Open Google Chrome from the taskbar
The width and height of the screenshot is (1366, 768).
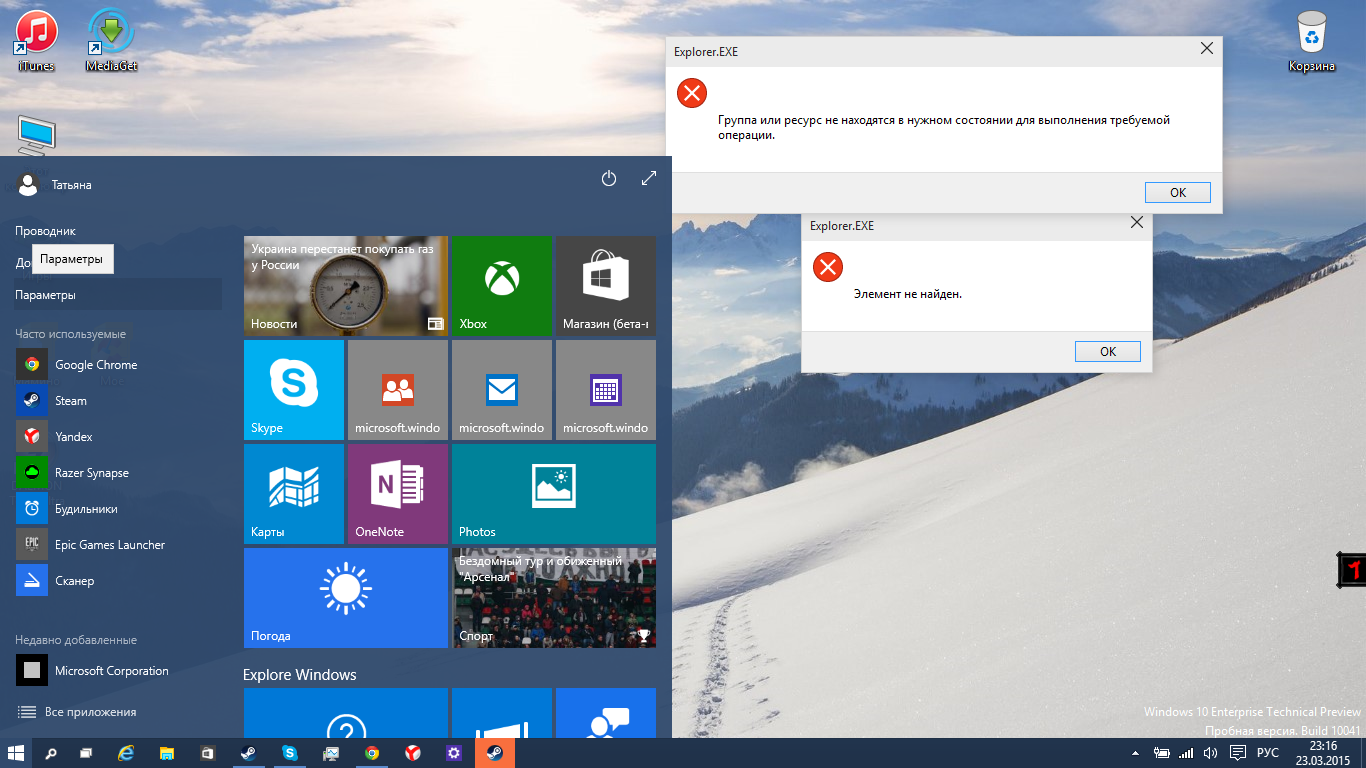(372, 753)
